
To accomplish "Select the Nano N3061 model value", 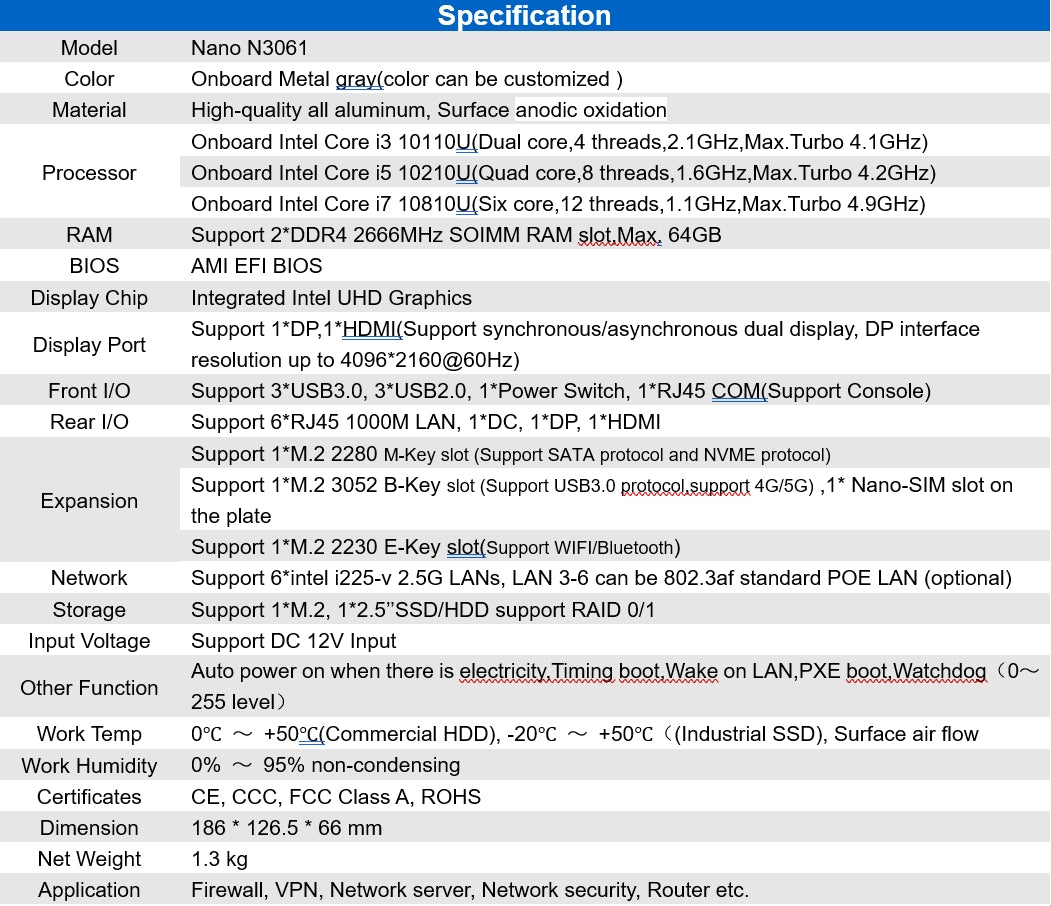I will [251, 48].
